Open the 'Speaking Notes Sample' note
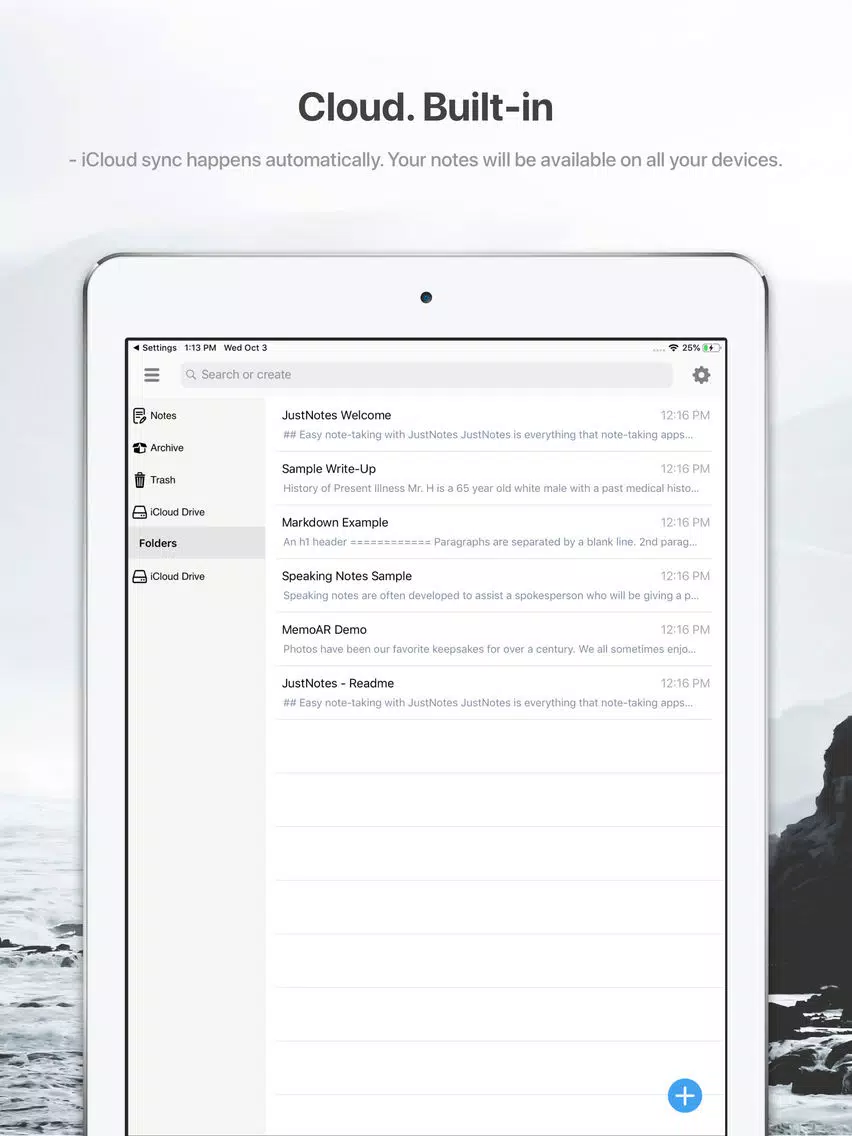This screenshot has height=1136, width=852. coord(493,585)
